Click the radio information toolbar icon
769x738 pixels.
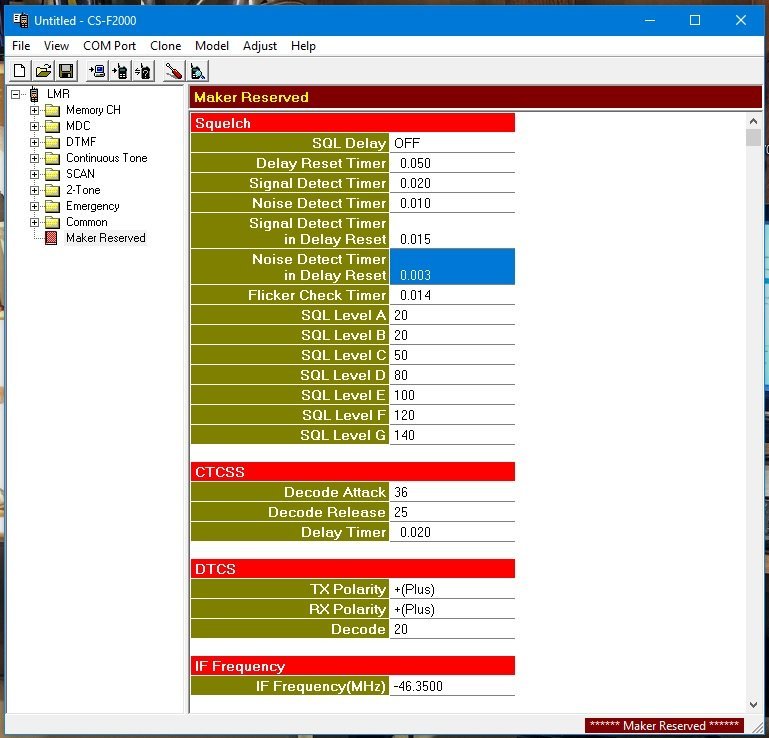tap(143, 71)
